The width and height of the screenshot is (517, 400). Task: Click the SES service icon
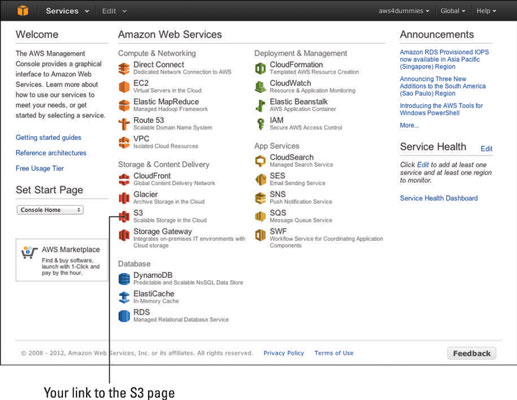click(x=260, y=180)
